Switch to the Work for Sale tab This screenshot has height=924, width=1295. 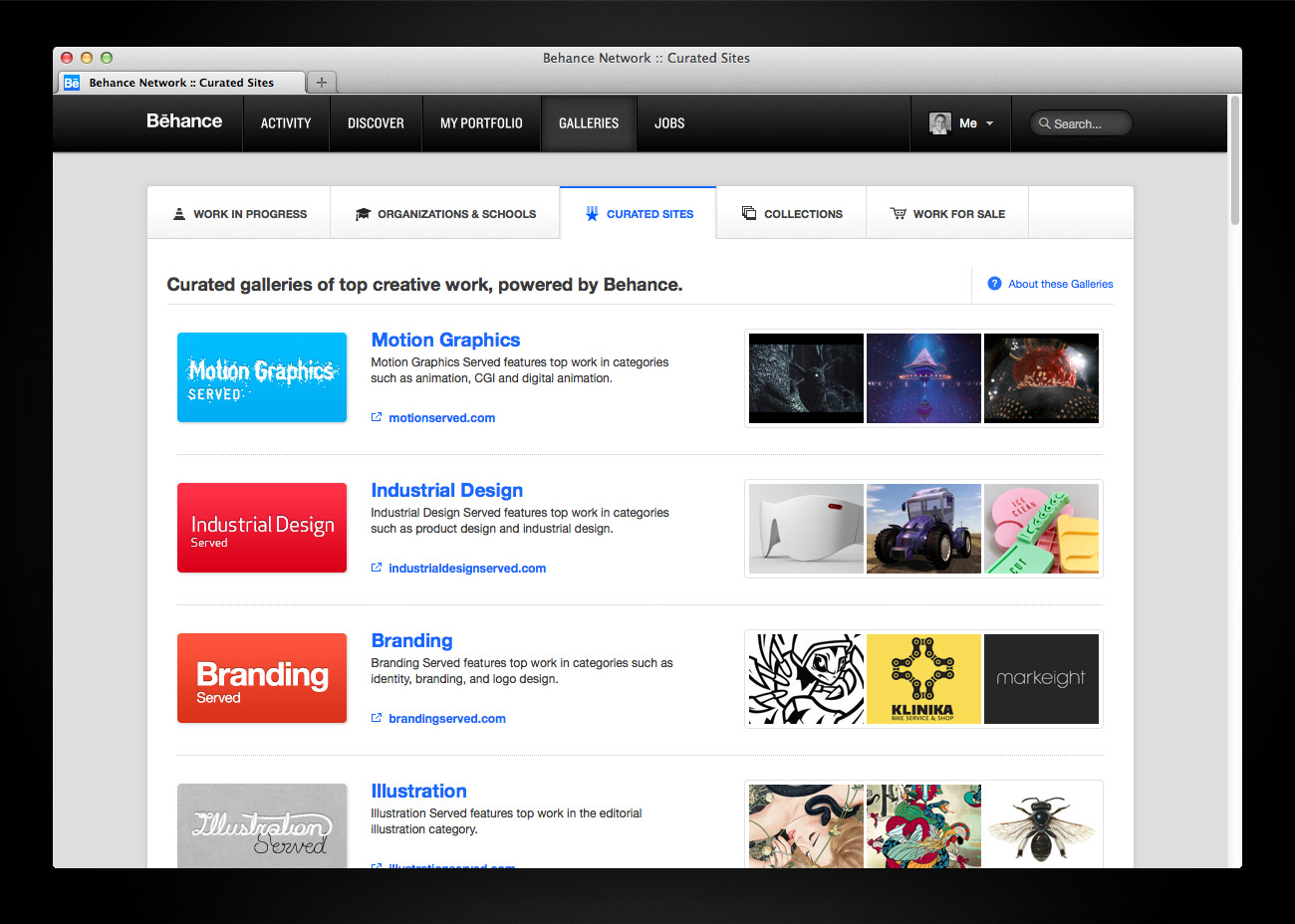pos(947,213)
